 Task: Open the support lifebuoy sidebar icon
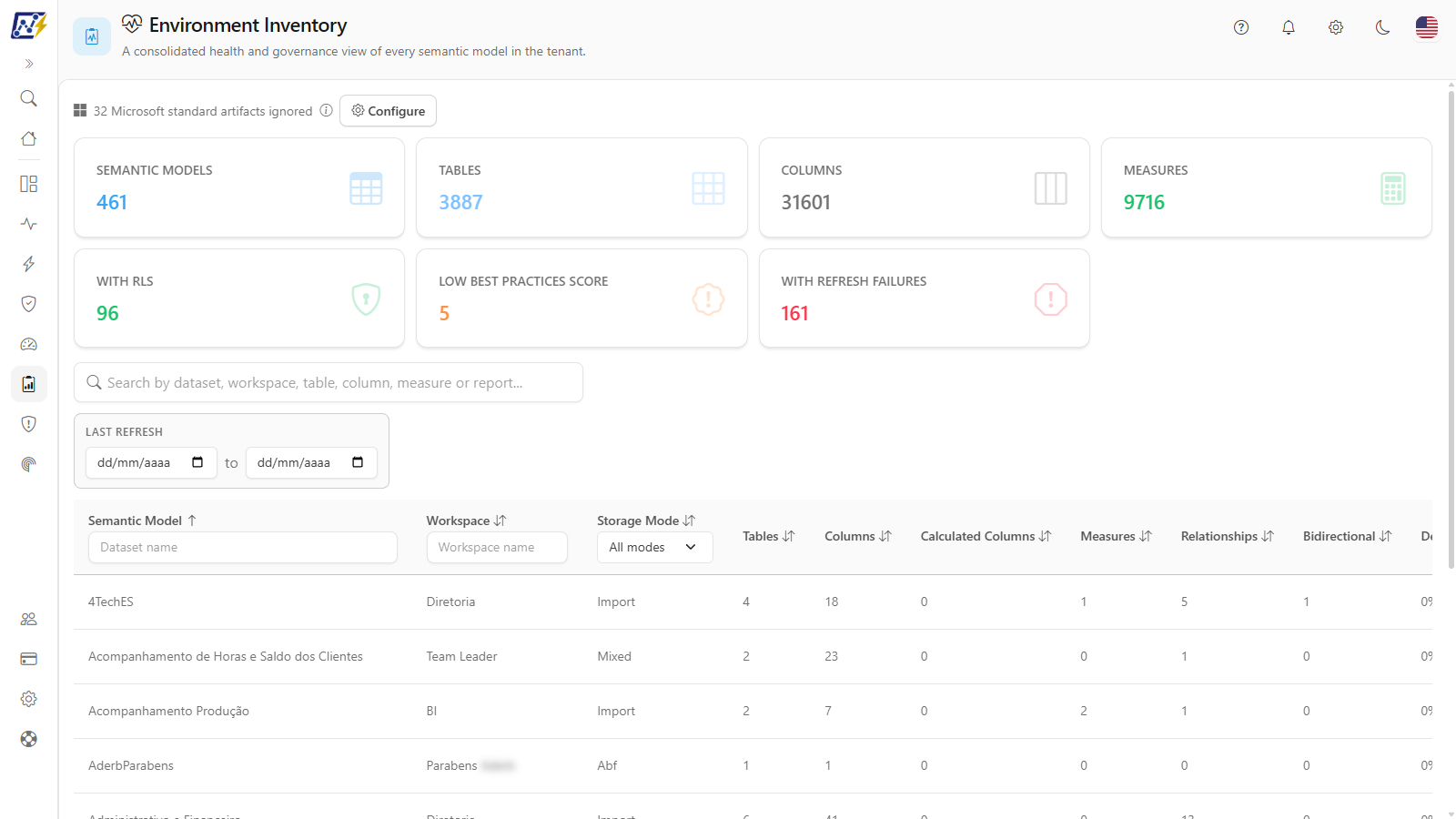29,739
